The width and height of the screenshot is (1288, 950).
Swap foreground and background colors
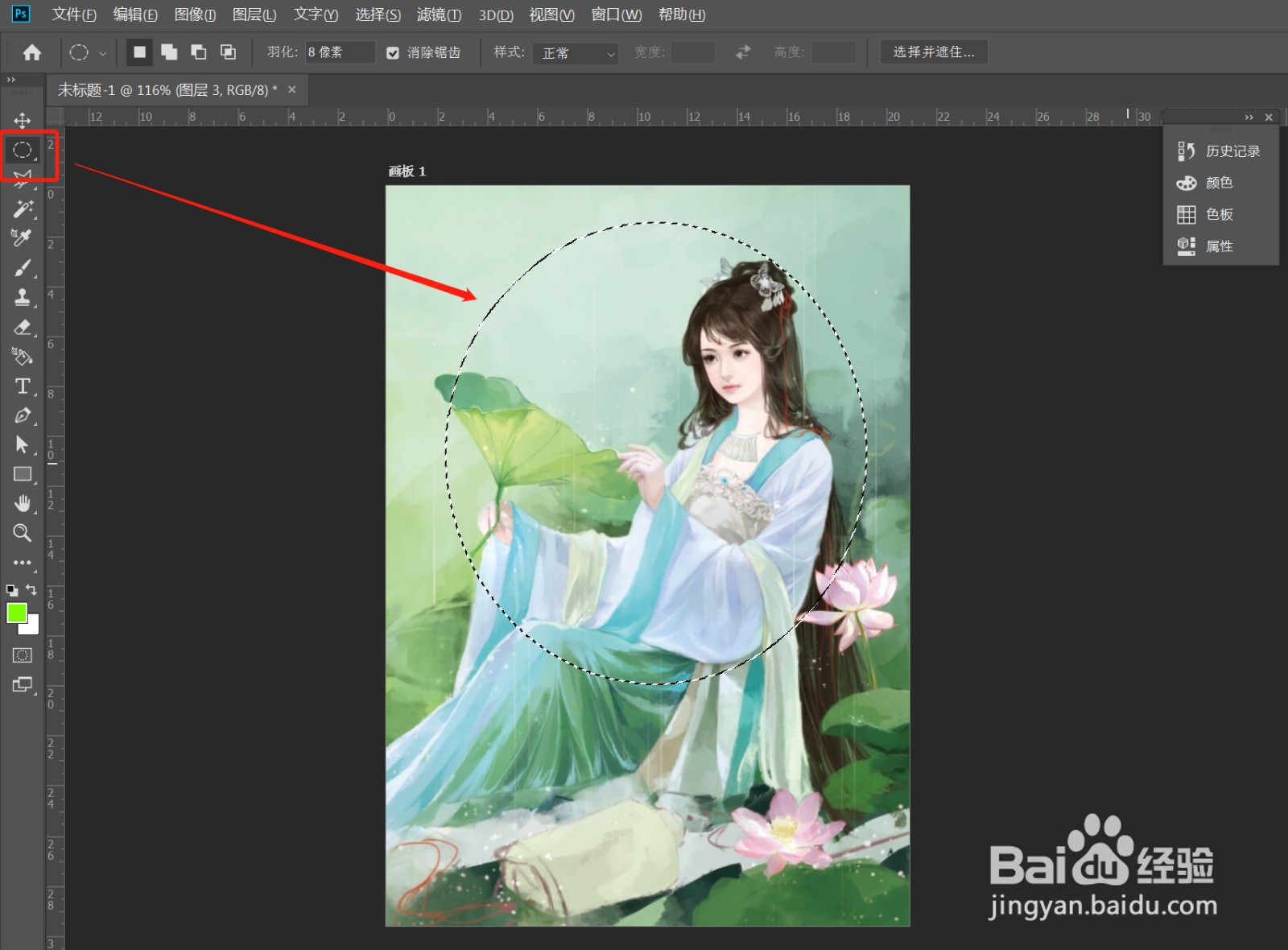coord(31,590)
